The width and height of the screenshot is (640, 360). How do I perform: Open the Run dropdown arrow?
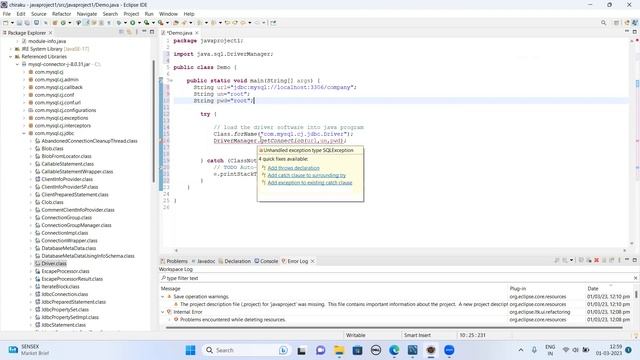pos(139,23)
